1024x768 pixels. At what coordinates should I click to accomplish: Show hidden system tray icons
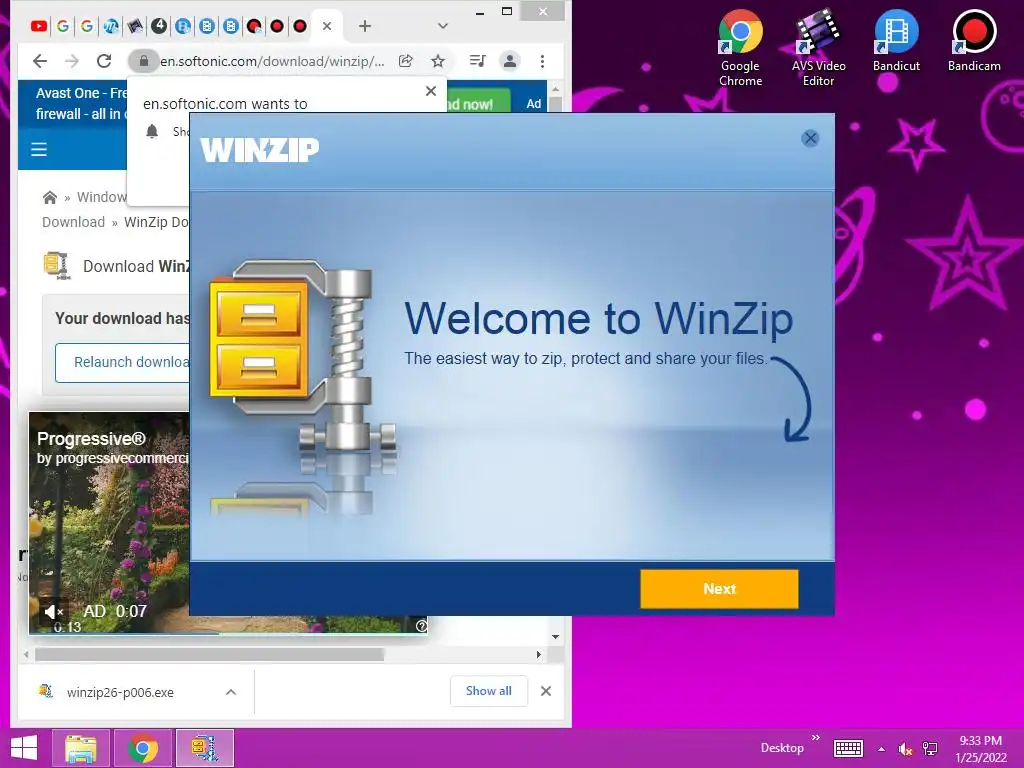tap(882, 749)
